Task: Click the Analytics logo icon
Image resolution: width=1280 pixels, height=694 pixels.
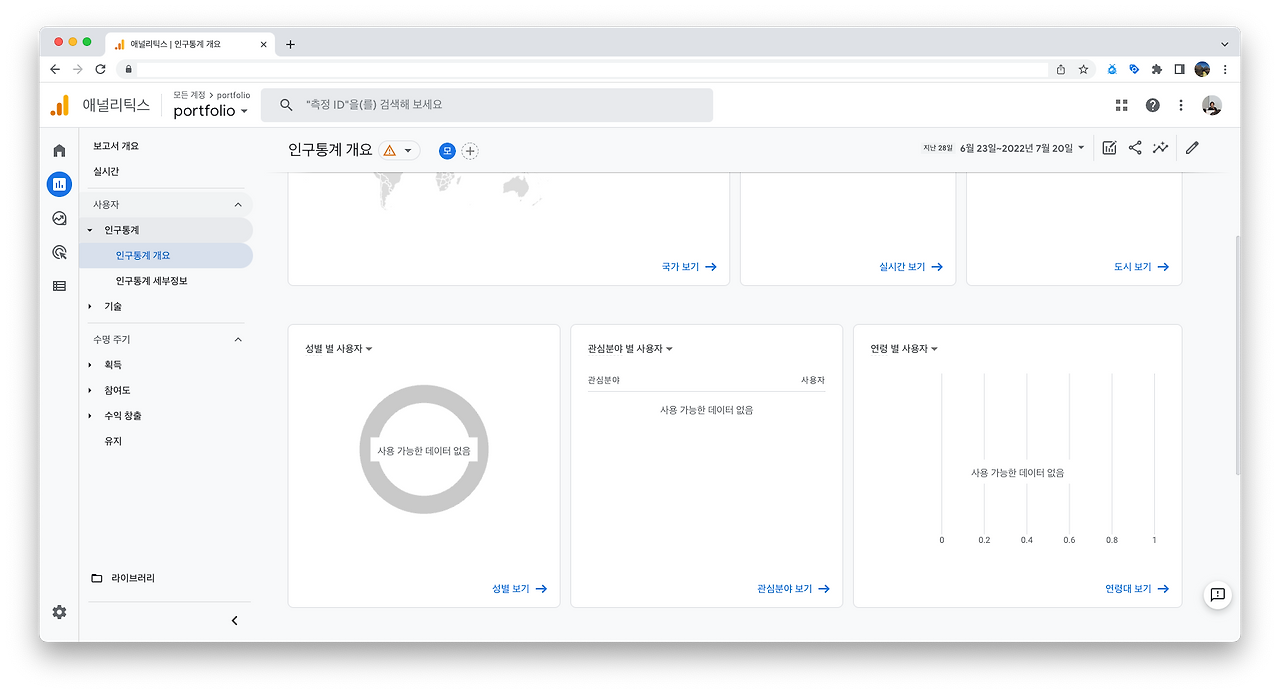Action: pyautogui.click(x=60, y=105)
